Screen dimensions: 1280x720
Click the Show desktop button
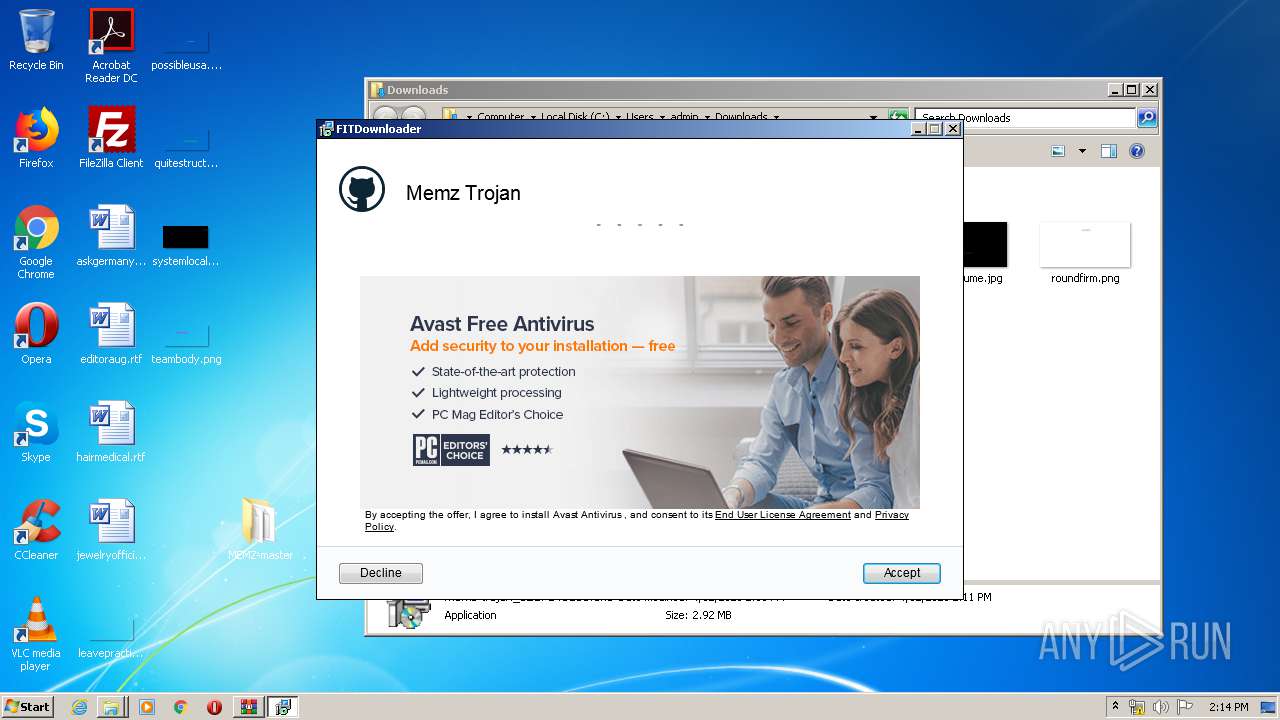1268,707
